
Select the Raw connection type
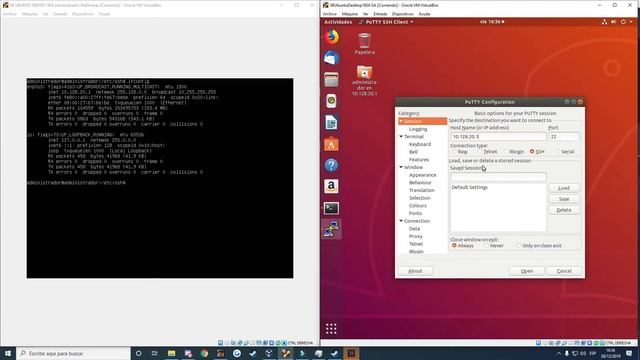point(460,152)
